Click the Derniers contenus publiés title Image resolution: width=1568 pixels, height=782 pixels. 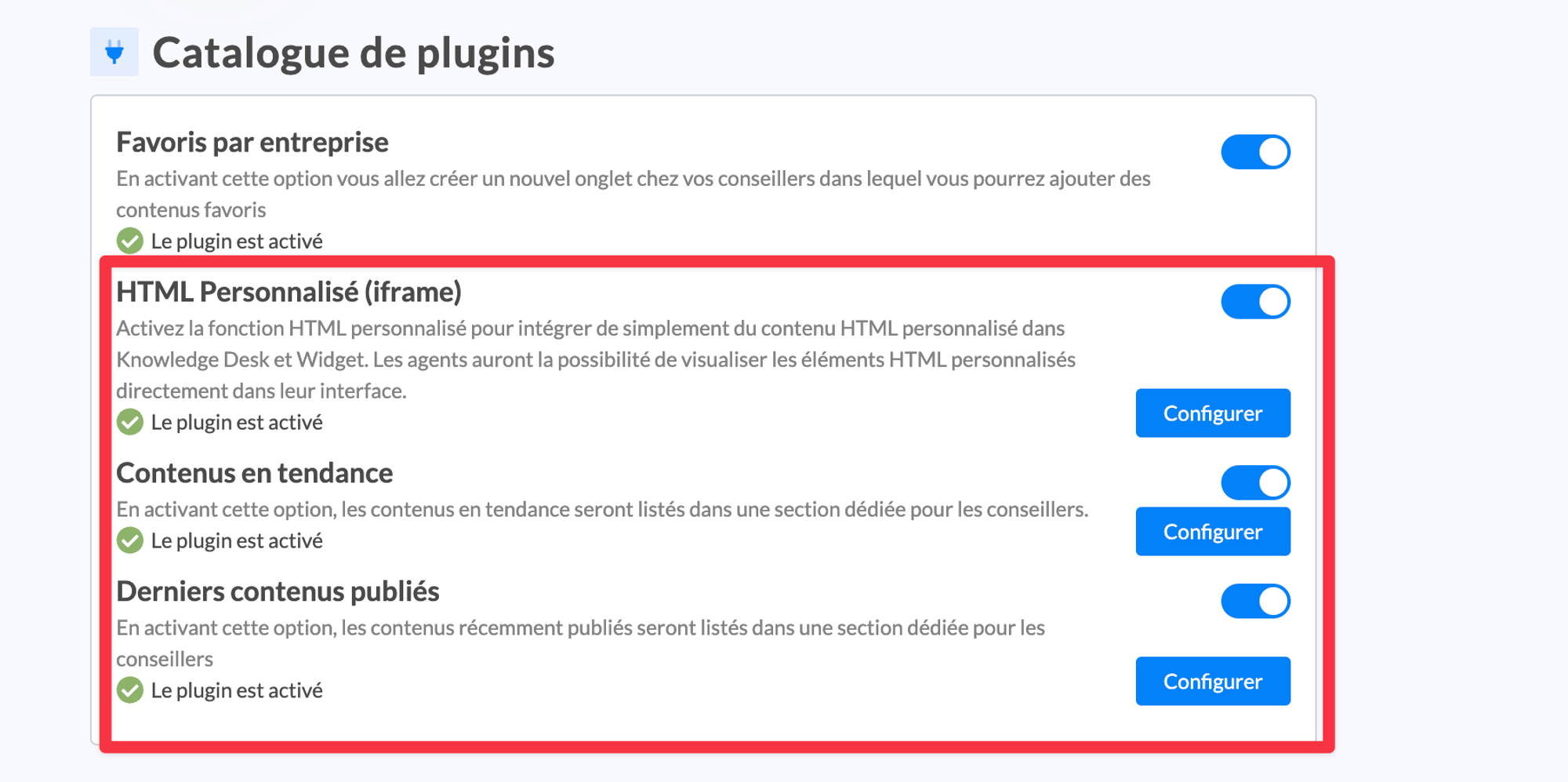pyautogui.click(x=278, y=591)
